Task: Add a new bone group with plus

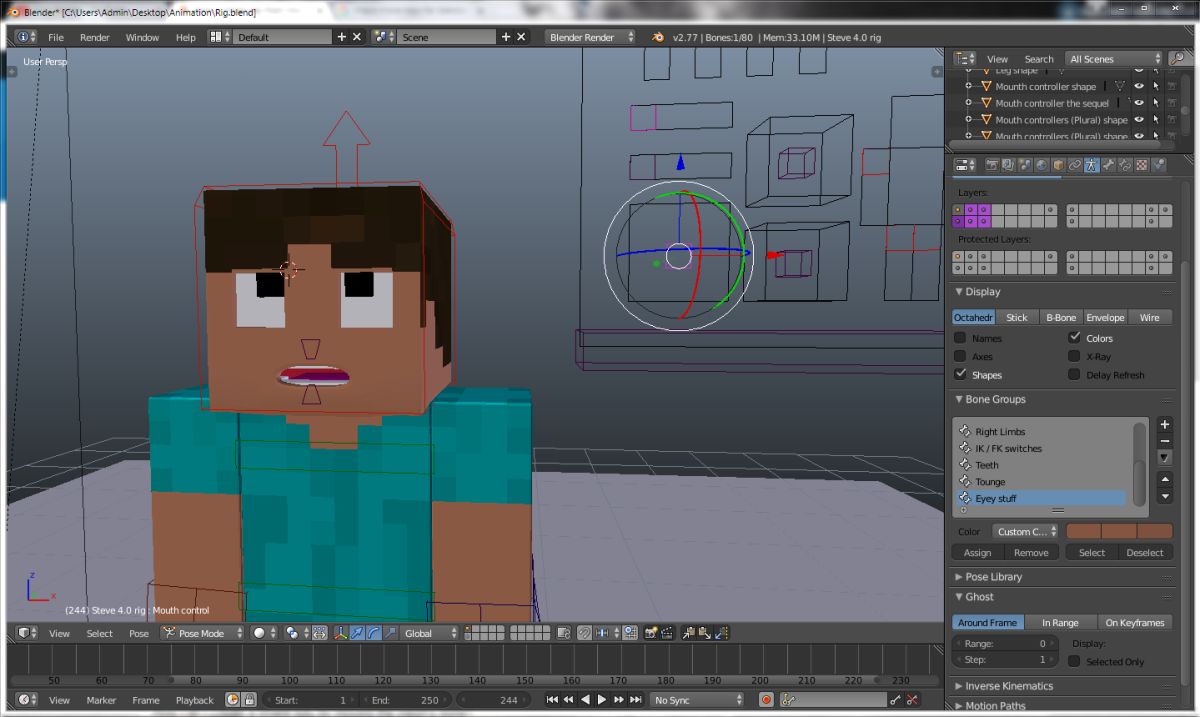Action: (1165, 425)
